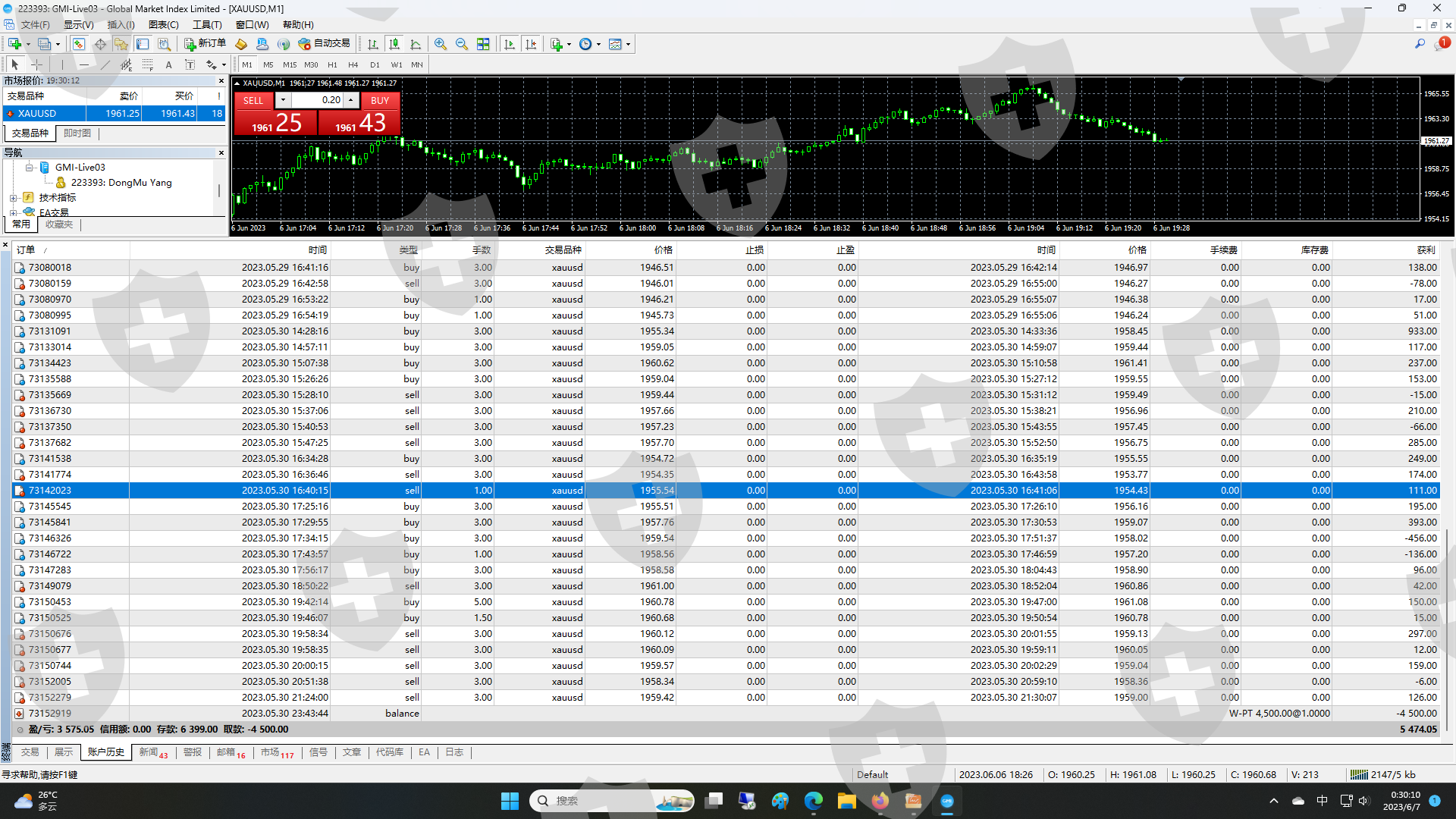Expand the 技术指标 tree node
Screen dimensions: 1456x819
(x=13, y=198)
